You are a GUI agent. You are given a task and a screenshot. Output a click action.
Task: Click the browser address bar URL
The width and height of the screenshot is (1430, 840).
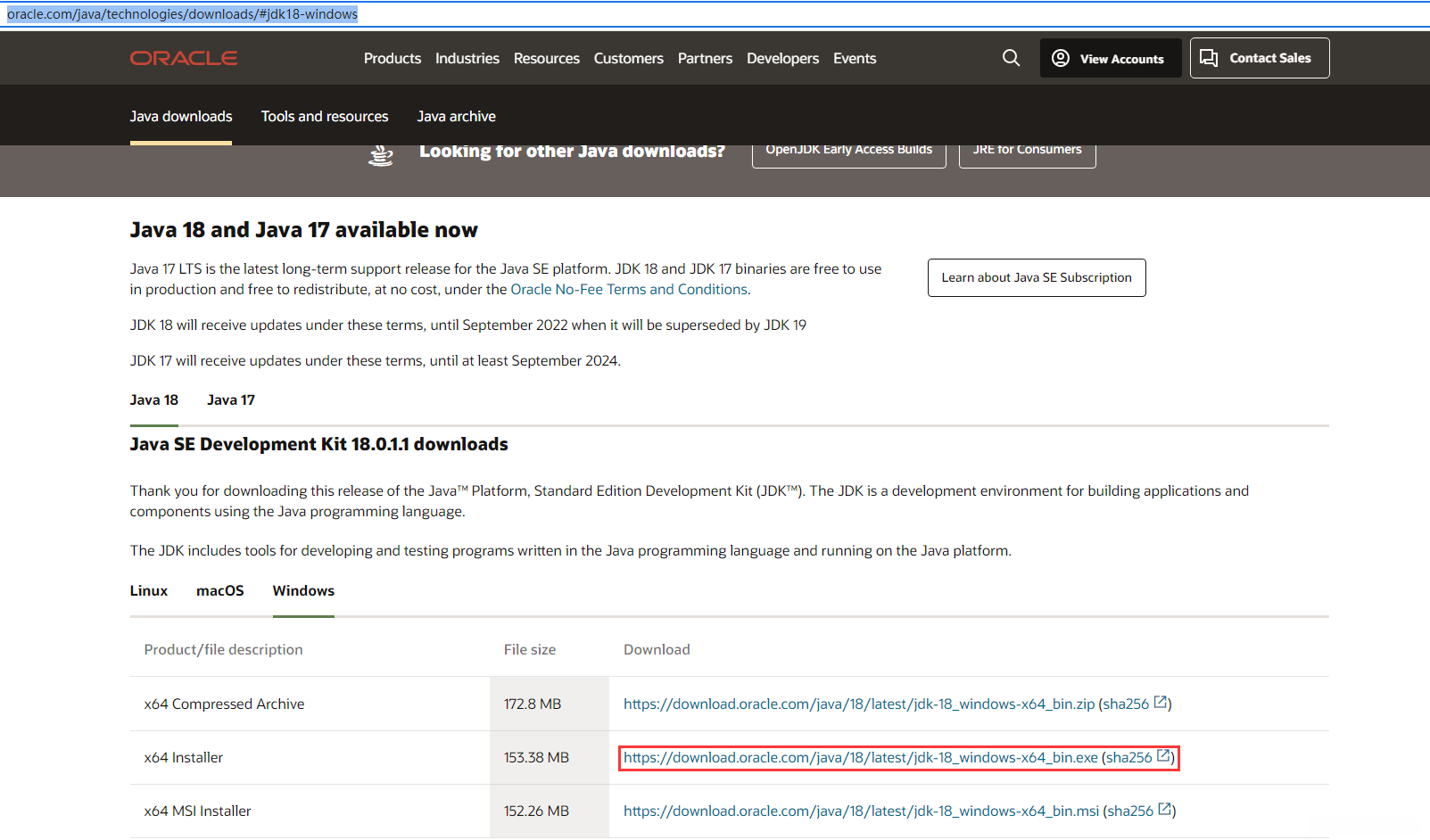[x=182, y=14]
